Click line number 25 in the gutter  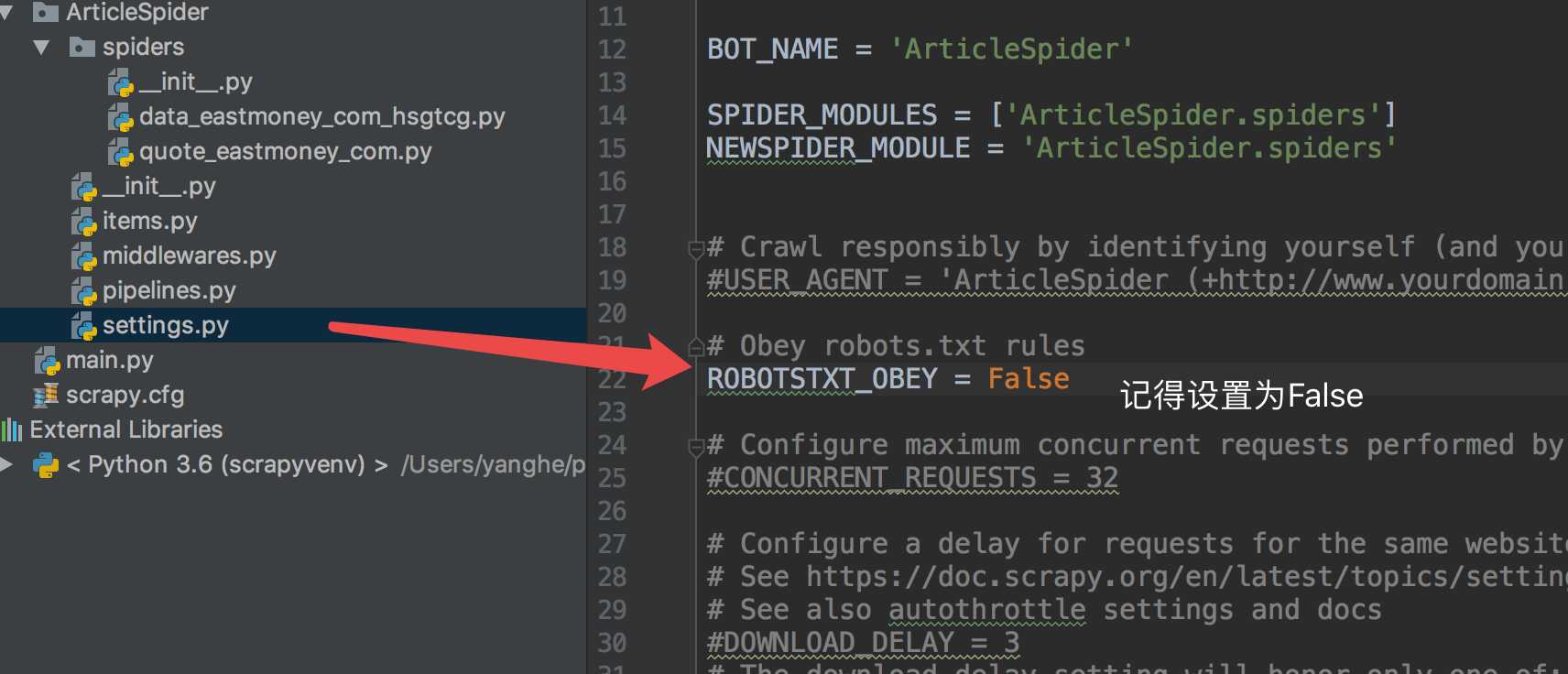613,478
